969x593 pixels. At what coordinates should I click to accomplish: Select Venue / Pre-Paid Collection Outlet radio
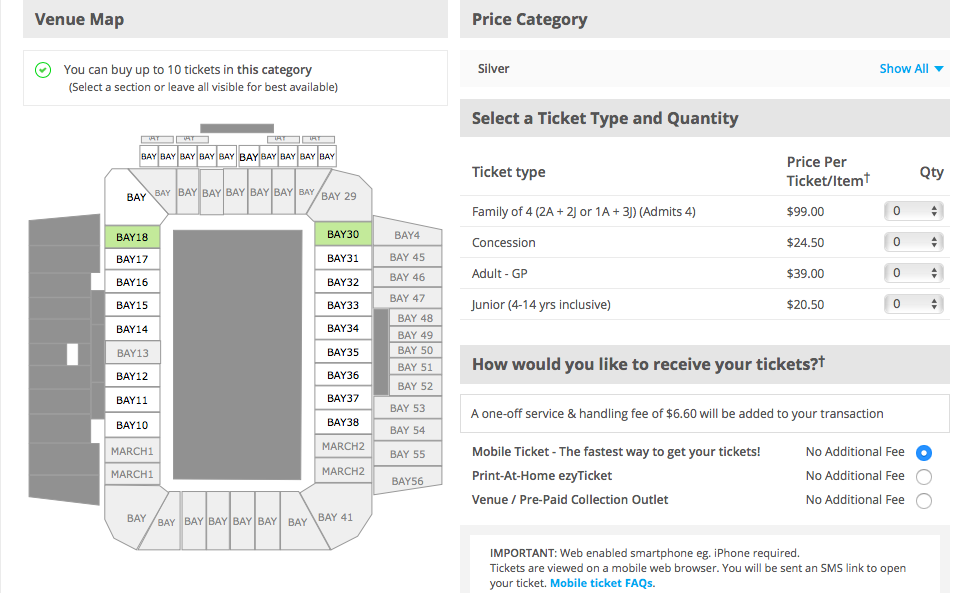(x=924, y=501)
